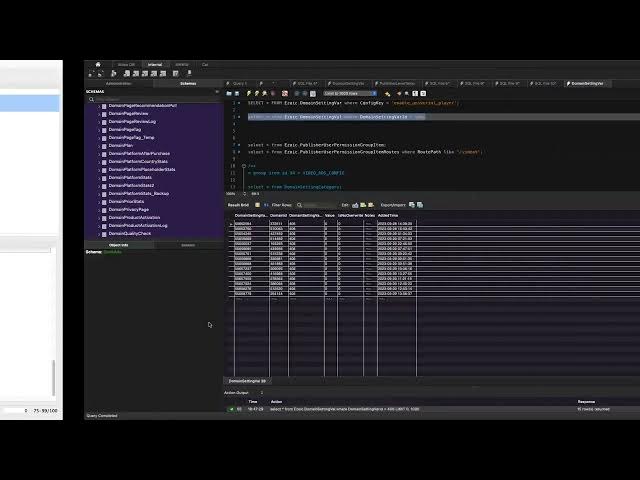Click the schema filter search field
Image resolution: width=640 pixels, height=480 pixels.
click(153, 99)
